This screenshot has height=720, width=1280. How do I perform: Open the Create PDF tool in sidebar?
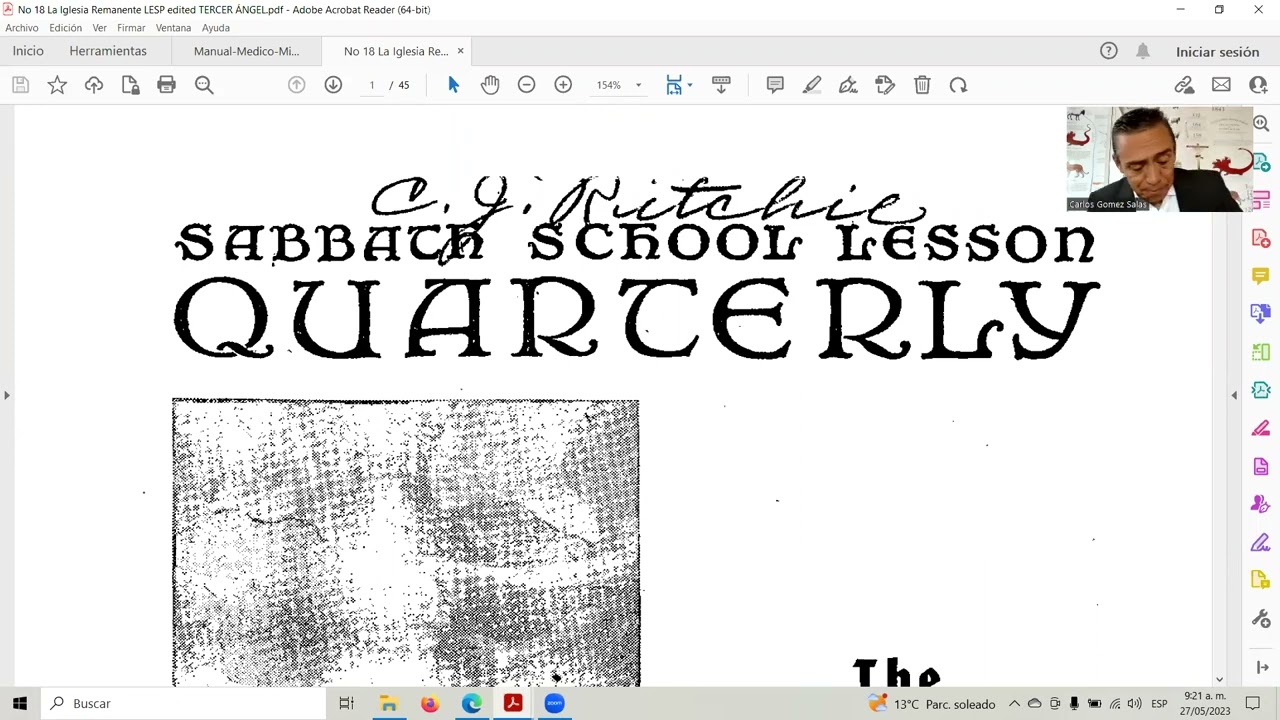point(1261,239)
